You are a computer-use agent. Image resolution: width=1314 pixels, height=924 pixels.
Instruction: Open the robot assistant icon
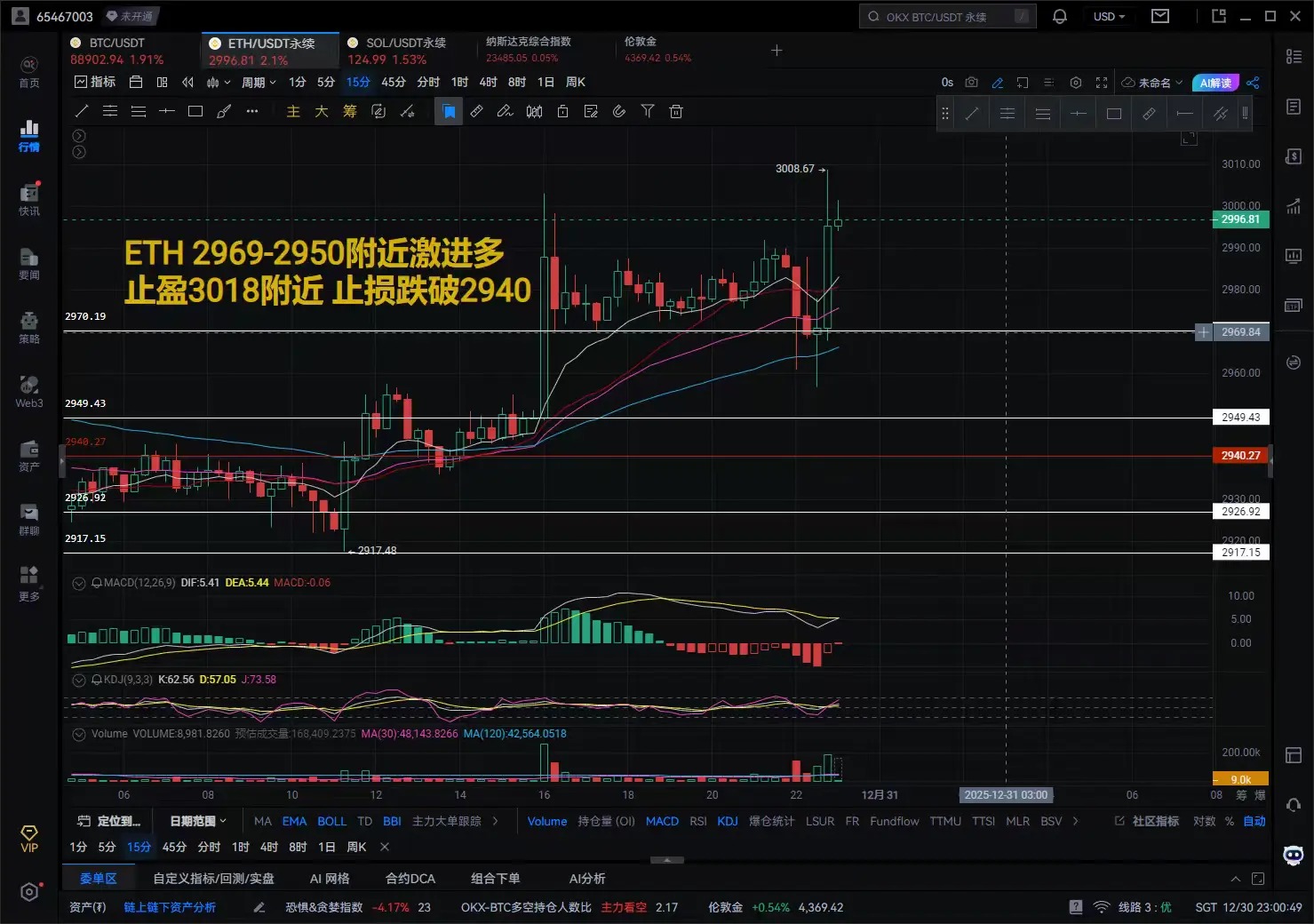(1294, 856)
